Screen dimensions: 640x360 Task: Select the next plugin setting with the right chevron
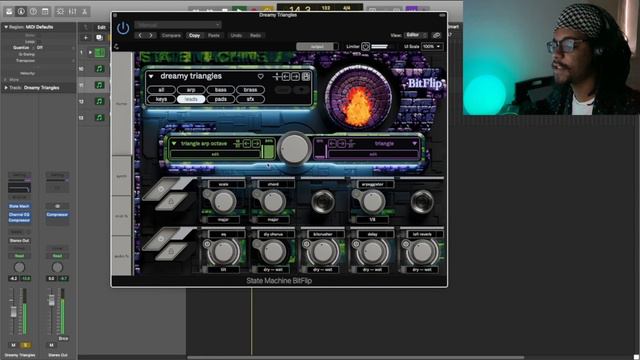151,36
